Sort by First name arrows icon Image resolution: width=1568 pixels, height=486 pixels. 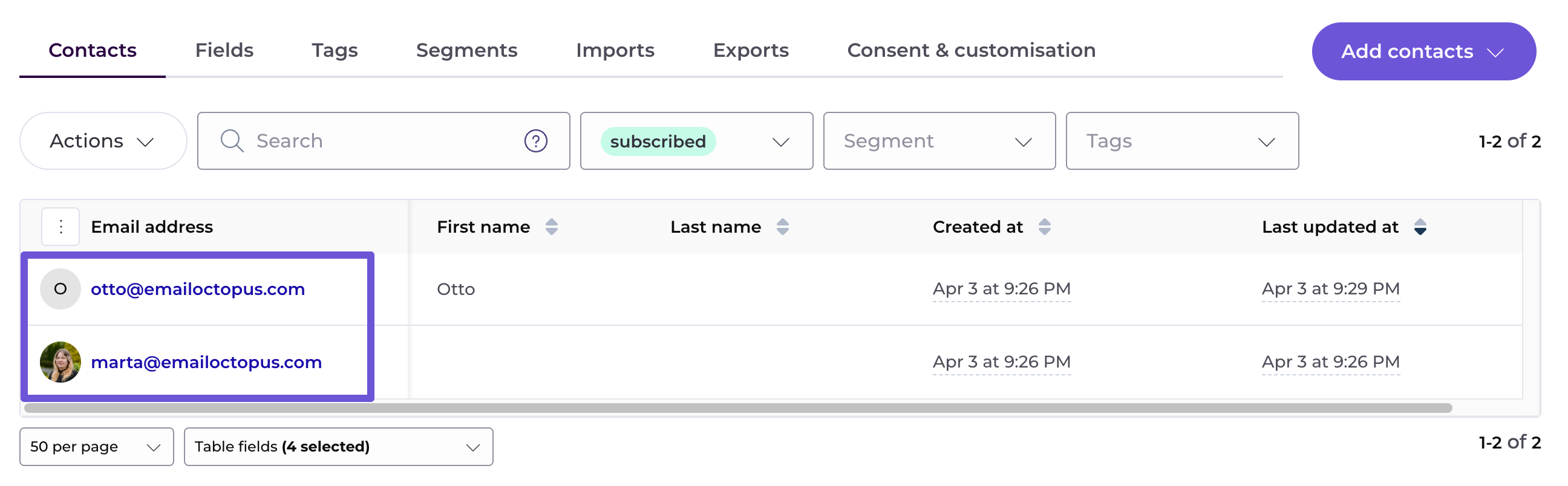(552, 227)
